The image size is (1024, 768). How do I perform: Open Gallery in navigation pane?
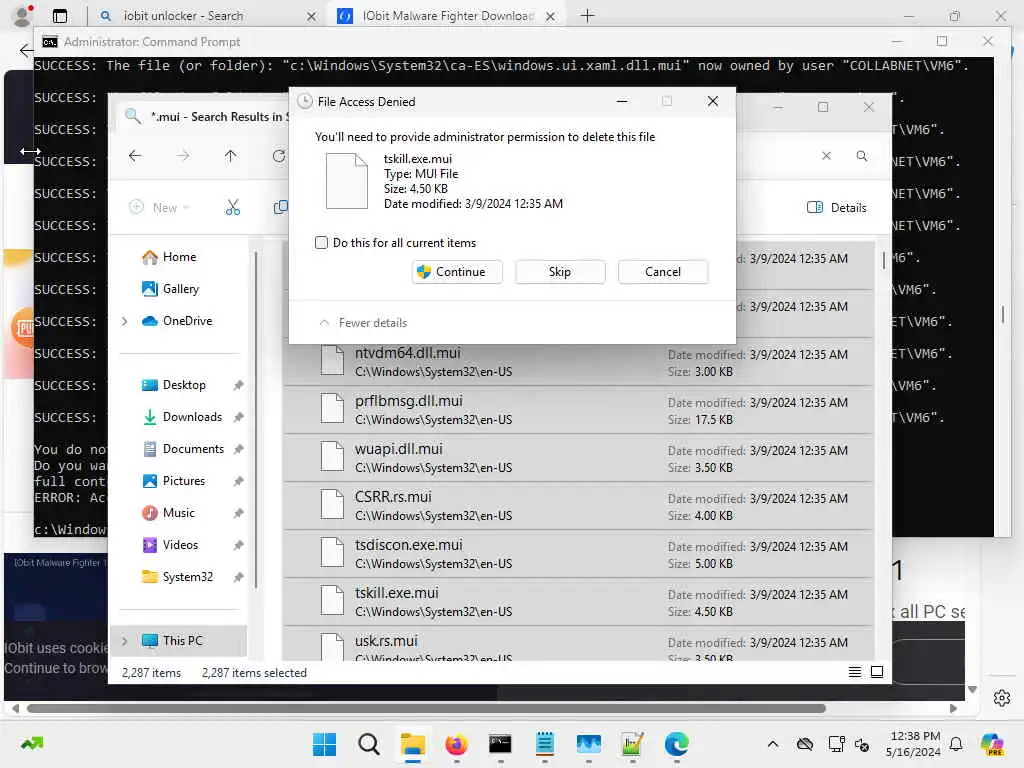tap(170, 289)
